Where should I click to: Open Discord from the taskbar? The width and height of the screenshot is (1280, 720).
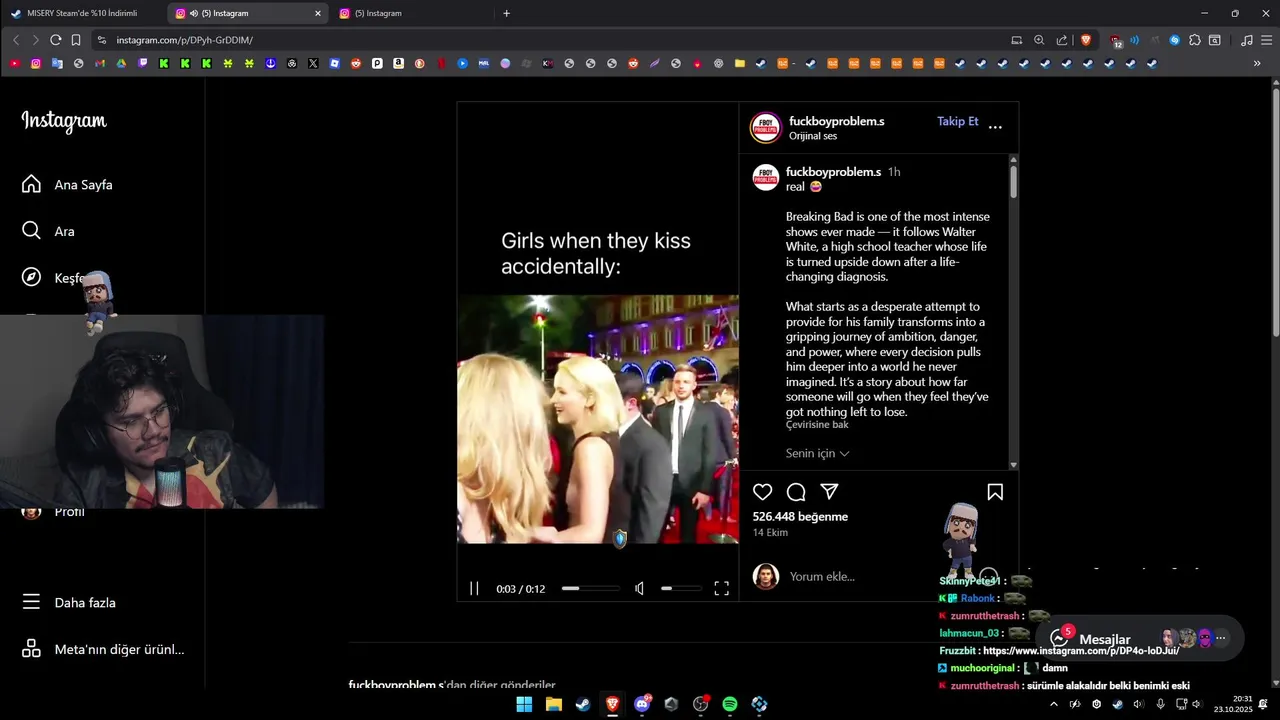tap(642, 704)
